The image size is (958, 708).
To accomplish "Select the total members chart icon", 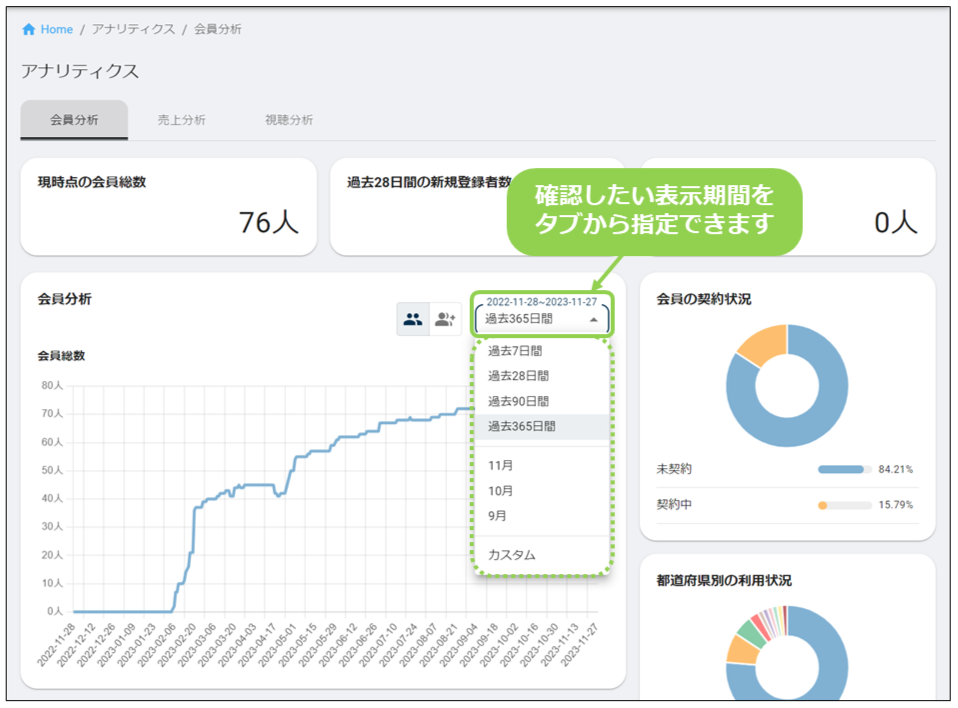I will pyautogui.click(x=413, y=320).
